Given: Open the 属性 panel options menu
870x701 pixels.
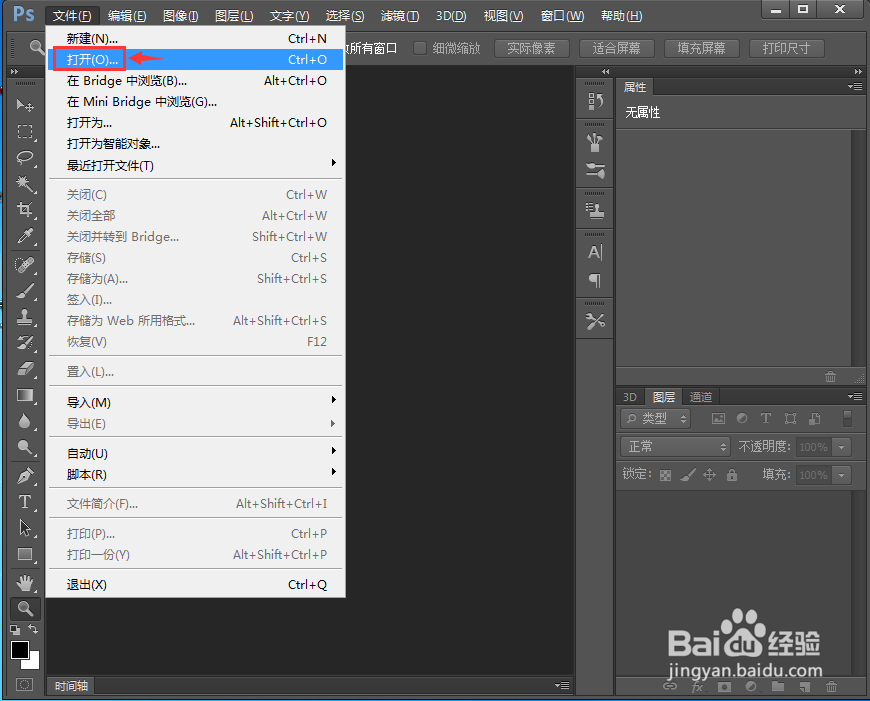Looking at the screenshot, I should (855, 87).
